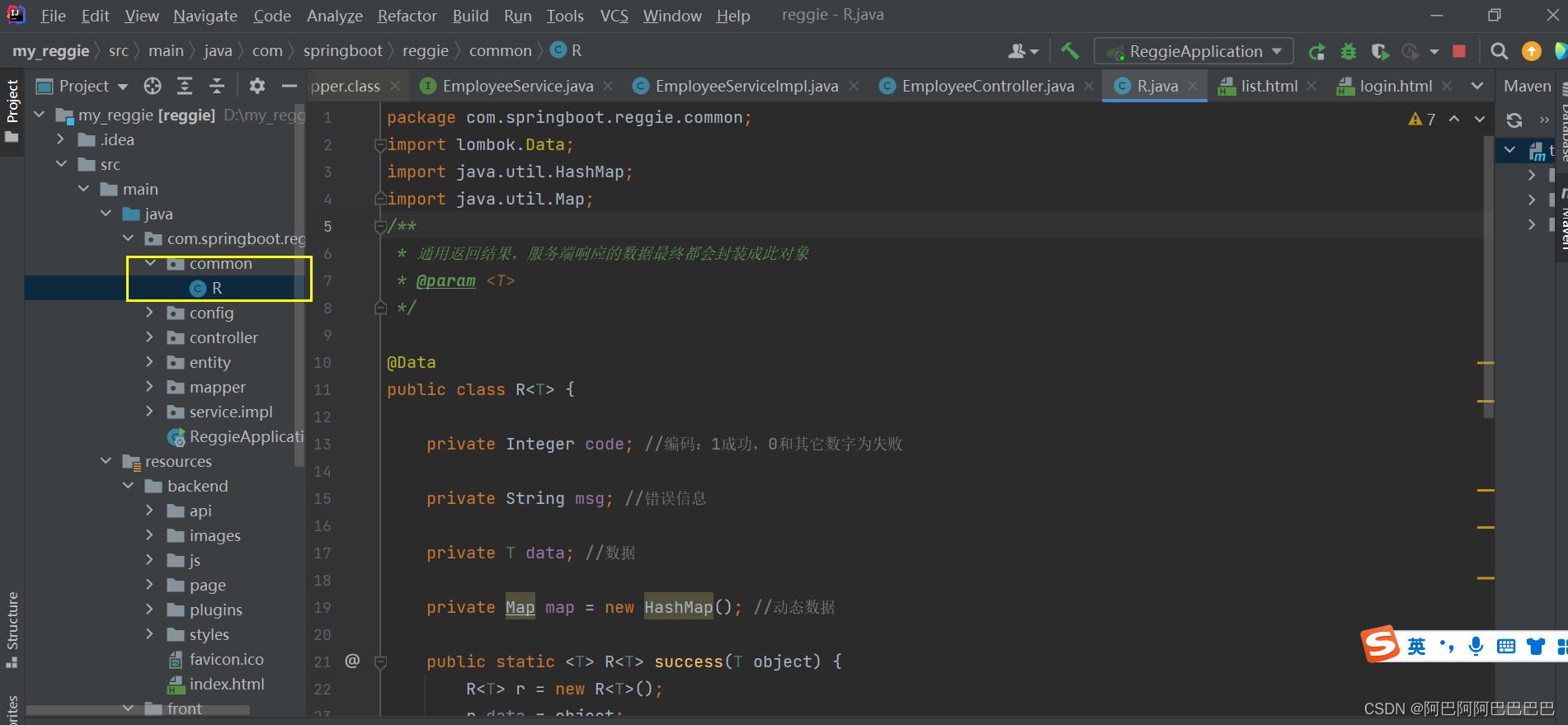Click the warnings indicator showing 7
This screenshot has height=725, width=1568.
click(x=1422, y=119)
